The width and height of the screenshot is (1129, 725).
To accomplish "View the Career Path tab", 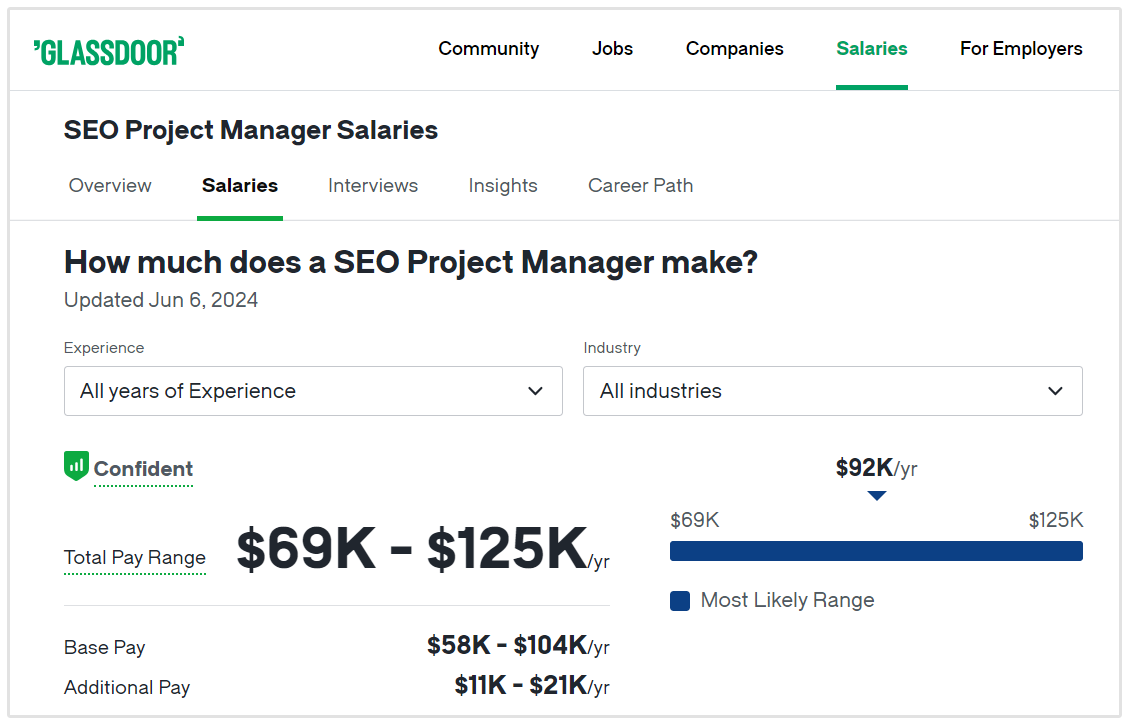I will (640, 186).
